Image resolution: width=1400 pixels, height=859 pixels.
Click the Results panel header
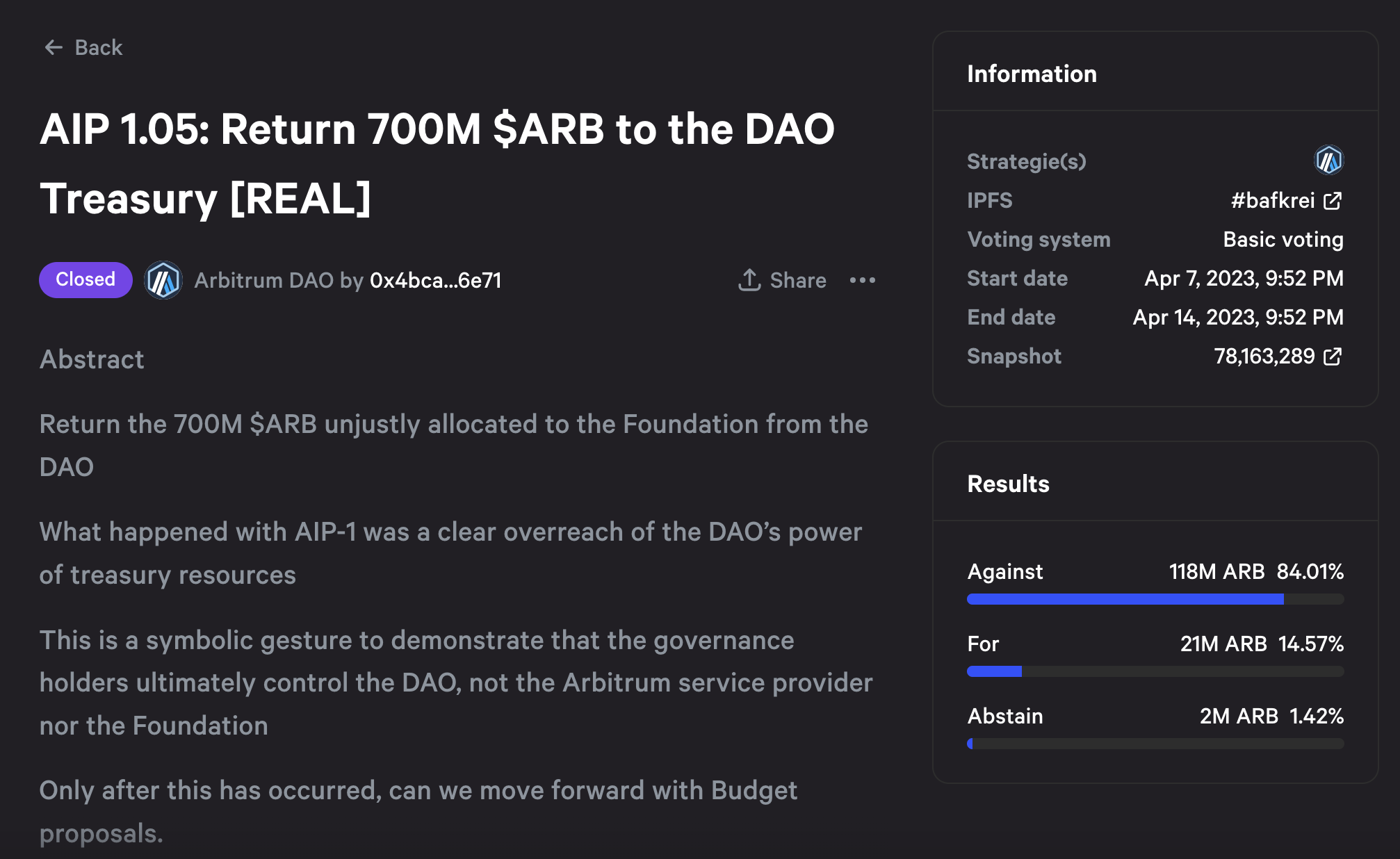tap(1008, 484)
